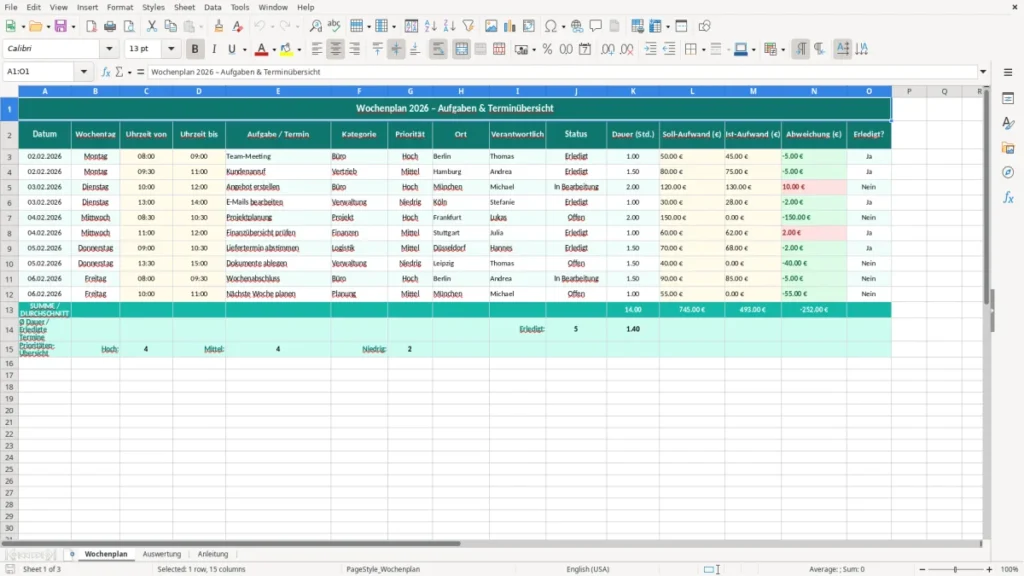
Task: Open the Sheet menu
Action: click(184, 7)
